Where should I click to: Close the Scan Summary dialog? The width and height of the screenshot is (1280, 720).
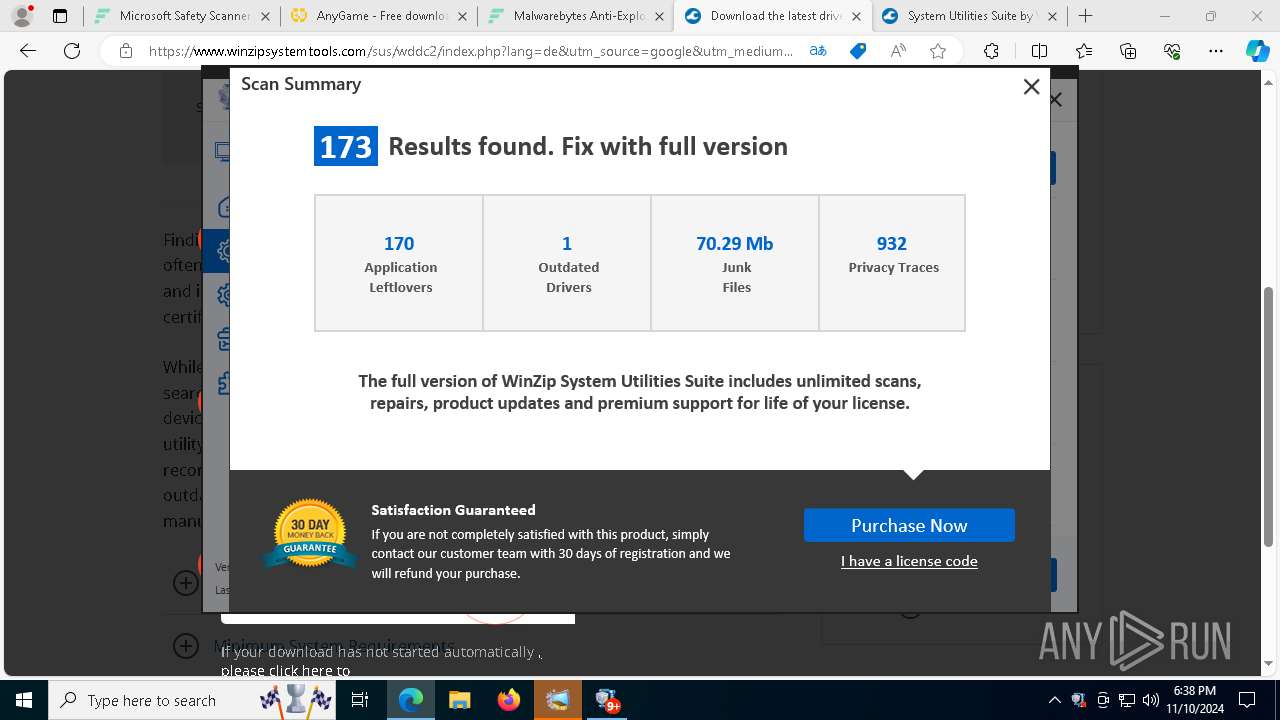point(1031,87)
